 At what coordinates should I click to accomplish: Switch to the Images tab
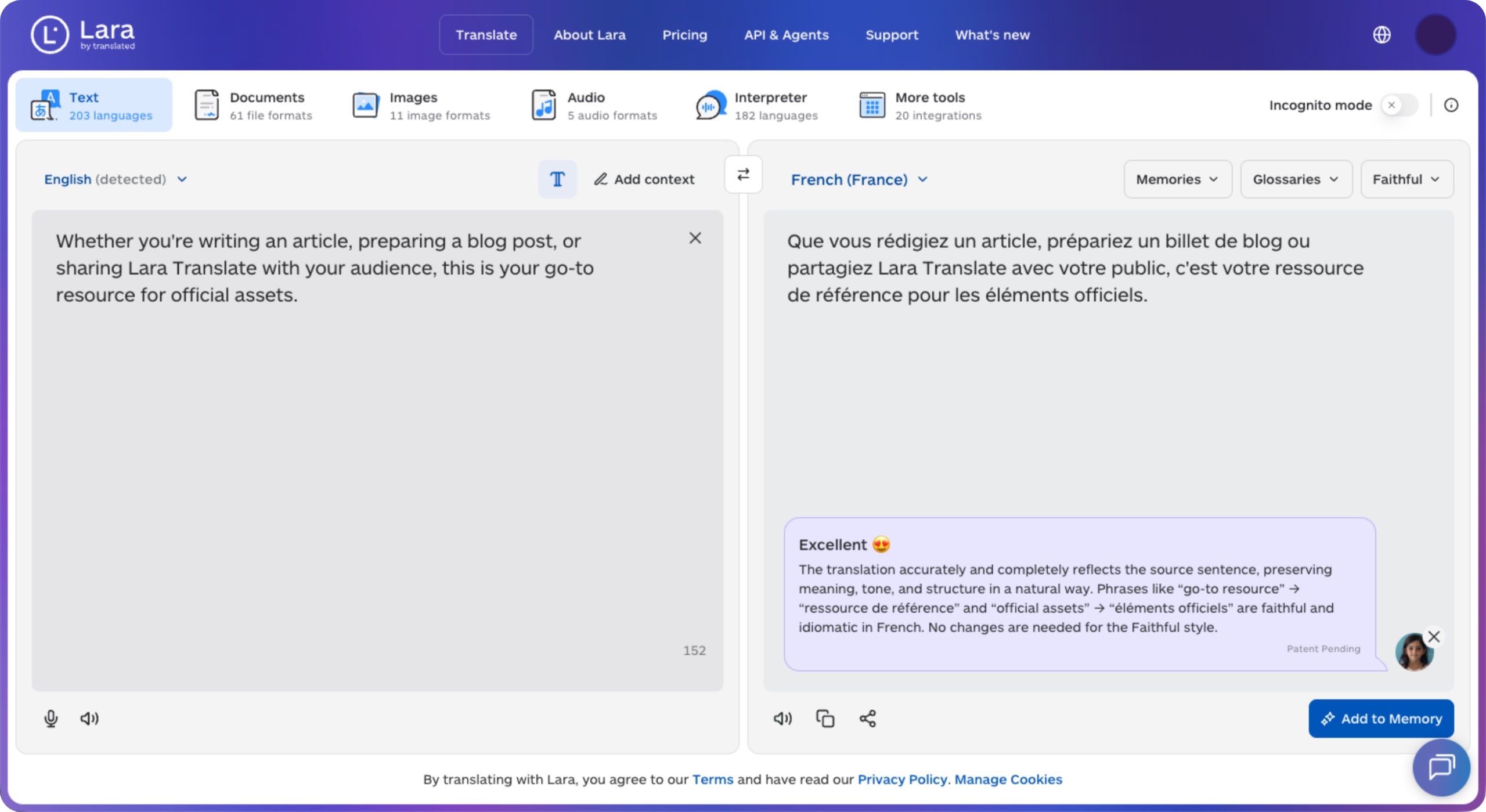click(421, 105)
